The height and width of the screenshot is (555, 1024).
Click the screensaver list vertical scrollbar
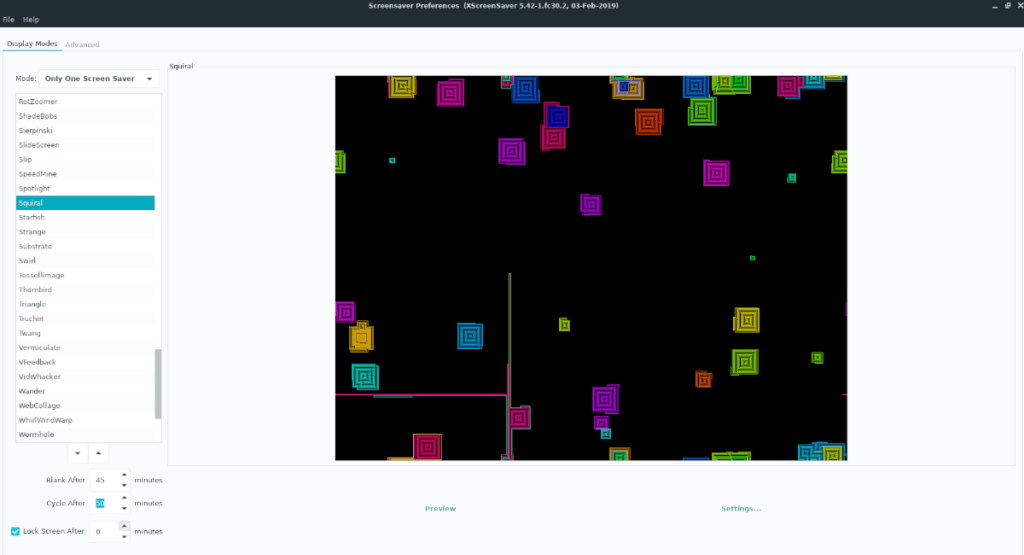pyautogui.click(x=157, y=384)
